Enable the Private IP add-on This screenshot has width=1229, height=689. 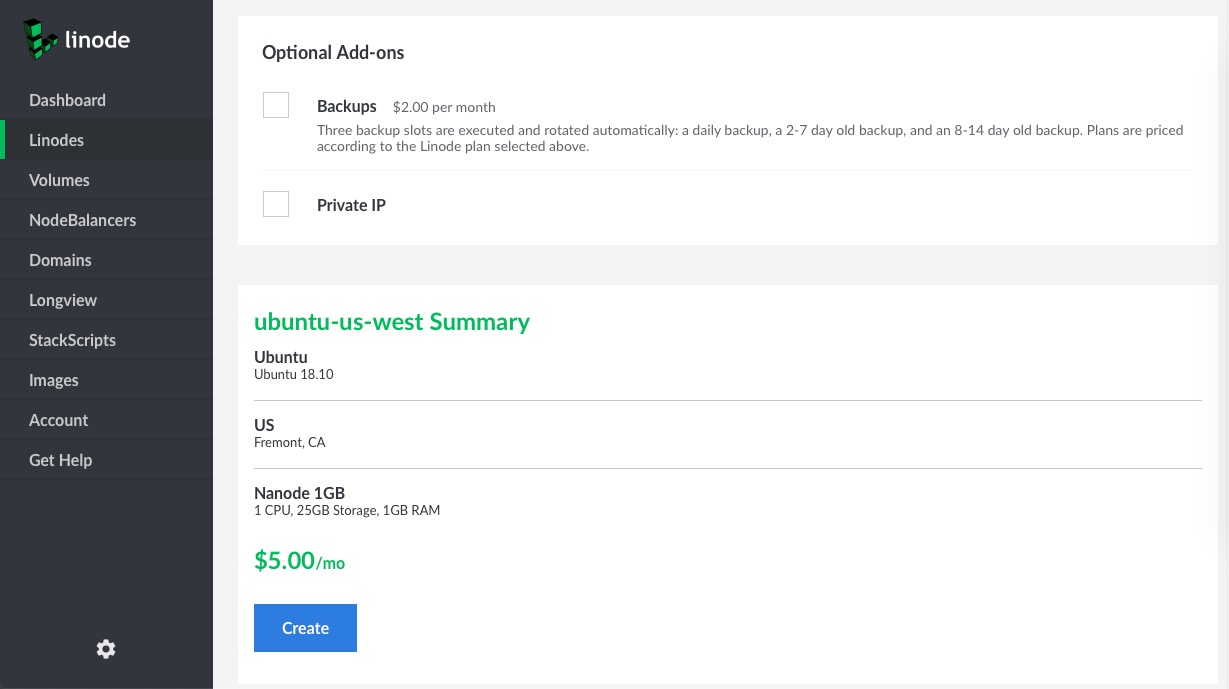tap(276, 203)
